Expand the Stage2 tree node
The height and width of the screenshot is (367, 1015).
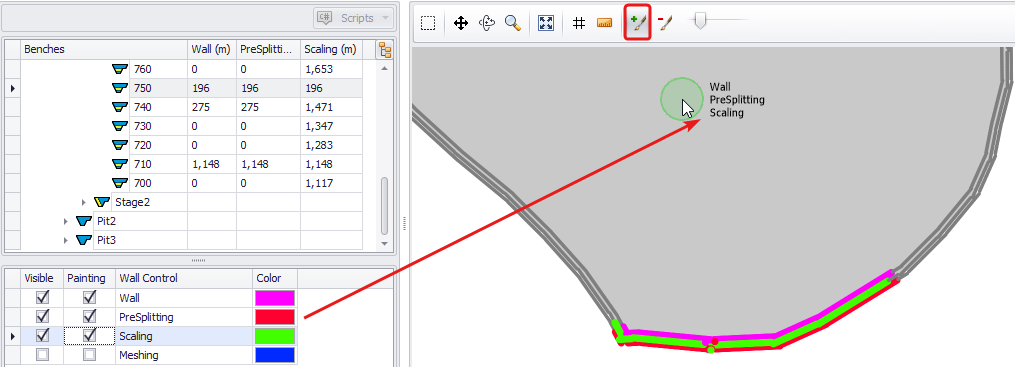point(84,202)
